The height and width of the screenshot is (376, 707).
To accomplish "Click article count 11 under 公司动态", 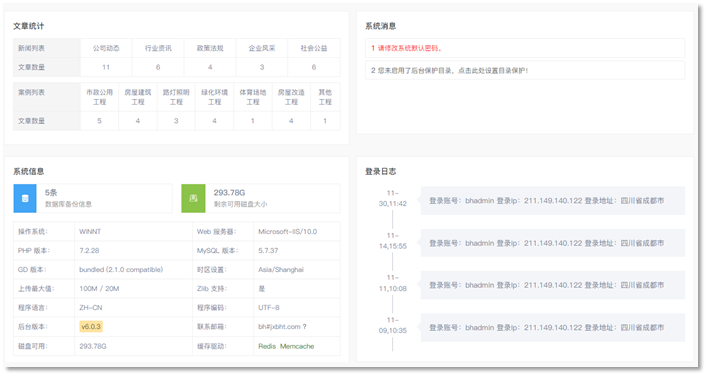I will tap(106, 67).
